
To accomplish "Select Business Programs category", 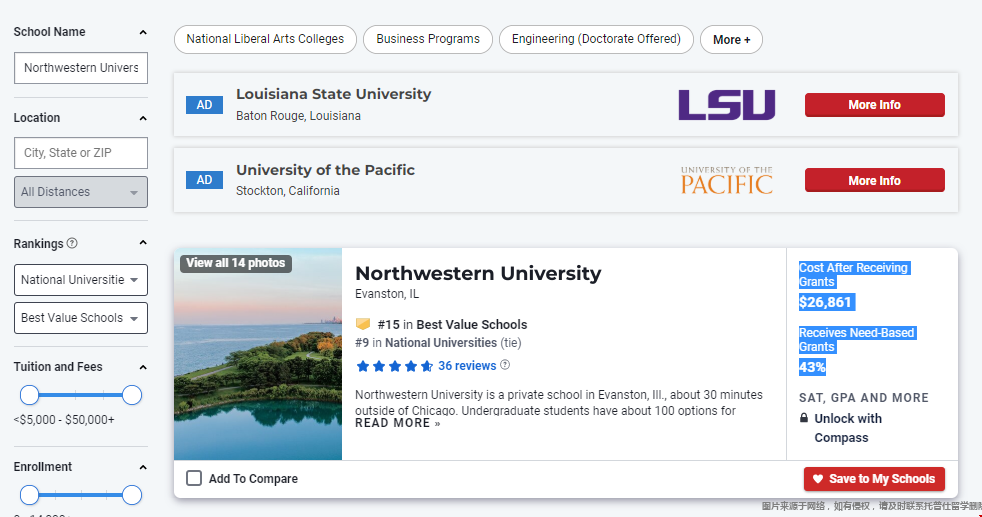I will coord(428,39).
